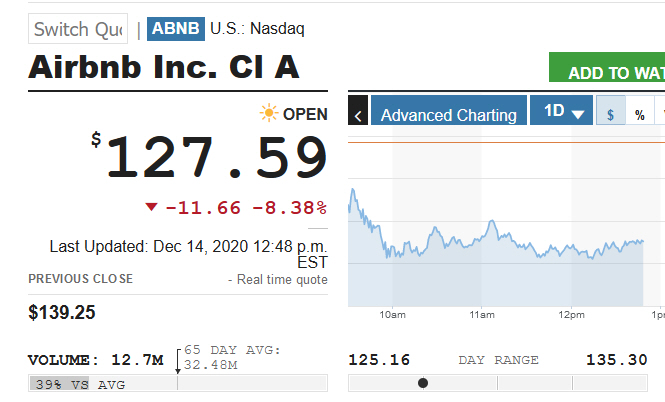Click the 12pm label on chart axis
This screenshot has height=402, width=665.
click(x=571, y=315)
